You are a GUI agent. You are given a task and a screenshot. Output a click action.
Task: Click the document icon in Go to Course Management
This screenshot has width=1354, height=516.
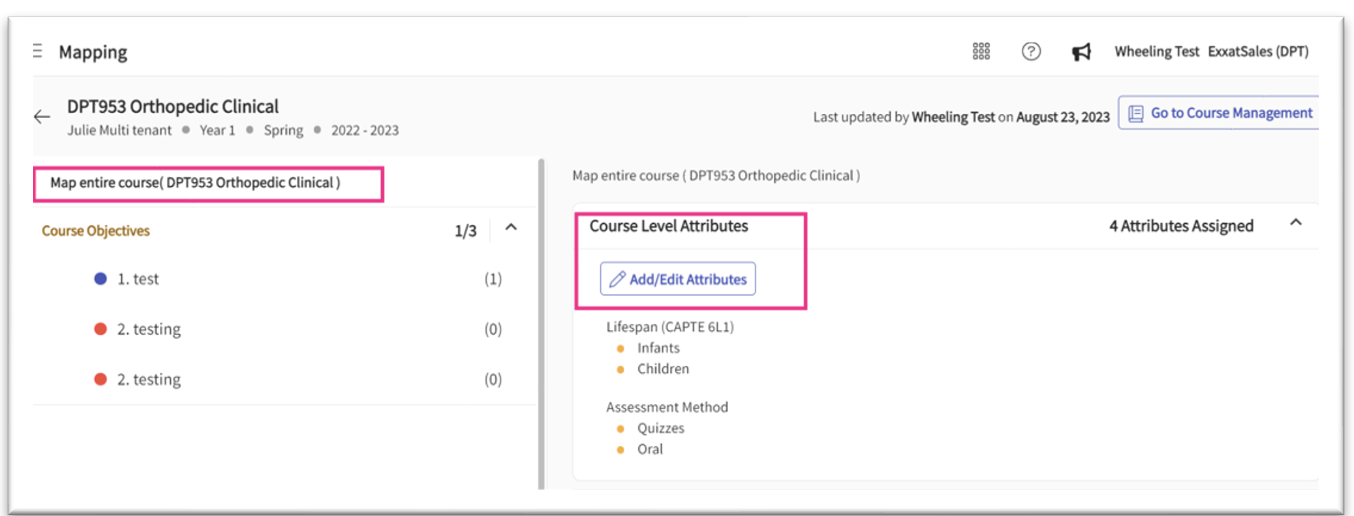pos(1135,114)
